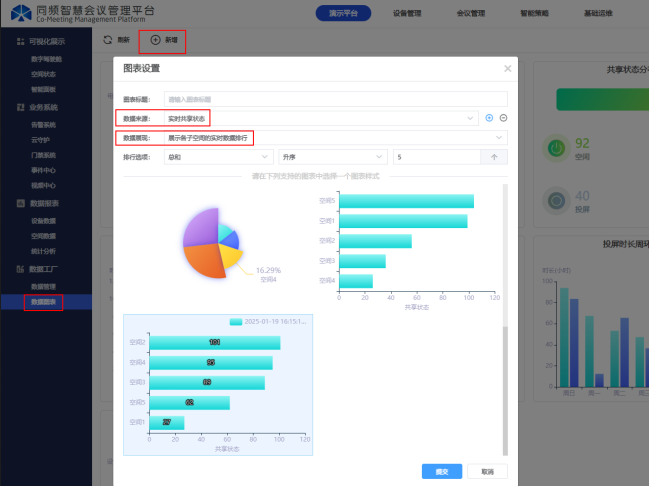Click the refresh icon in the toolbar

(x=107, y=40)
